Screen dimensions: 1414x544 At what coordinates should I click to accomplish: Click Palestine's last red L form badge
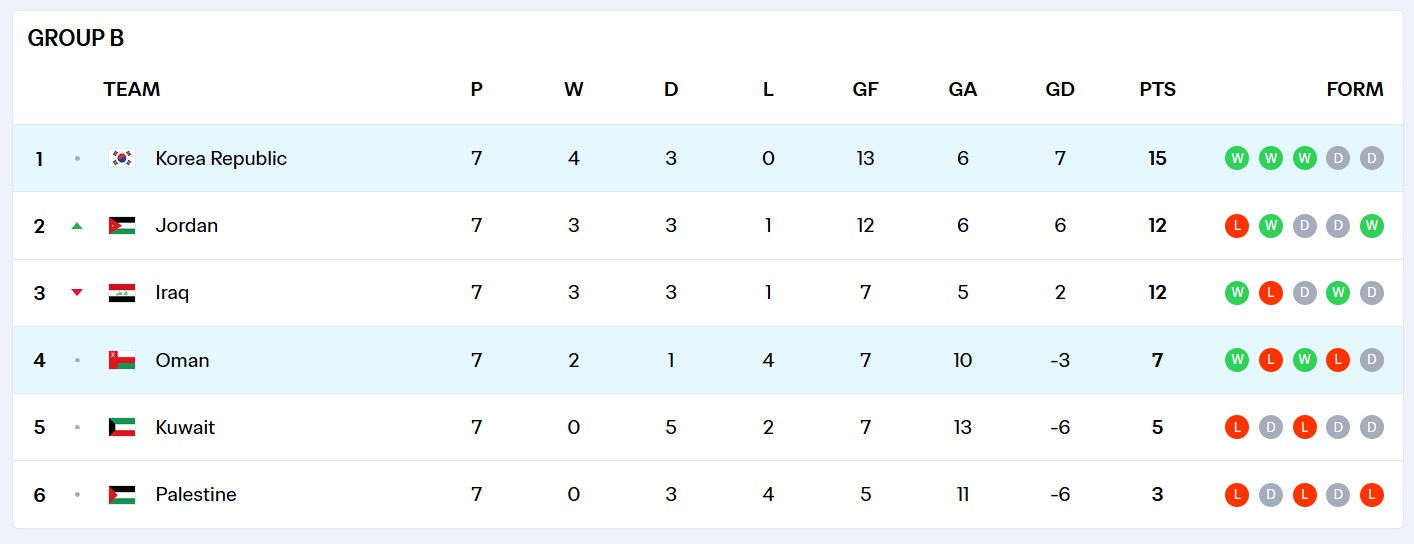point(1372,494)
